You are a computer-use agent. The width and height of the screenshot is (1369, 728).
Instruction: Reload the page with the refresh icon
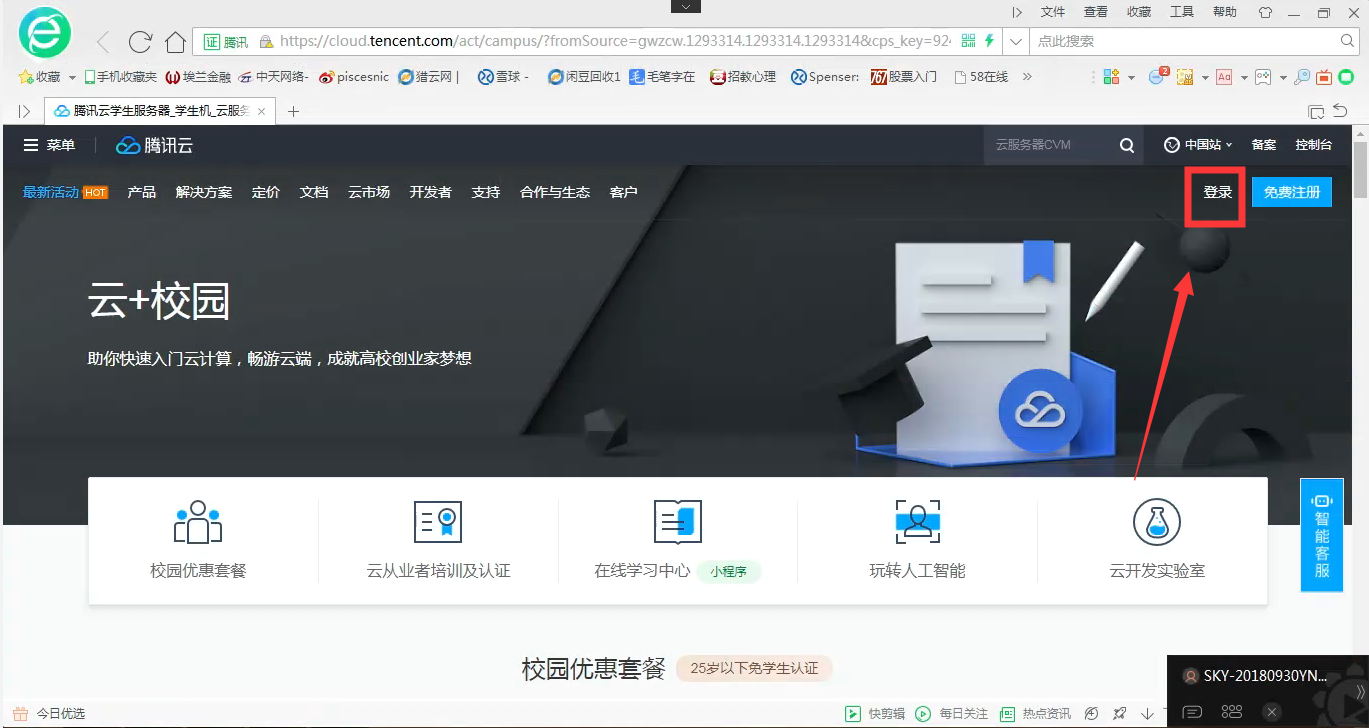click(140, 42)
